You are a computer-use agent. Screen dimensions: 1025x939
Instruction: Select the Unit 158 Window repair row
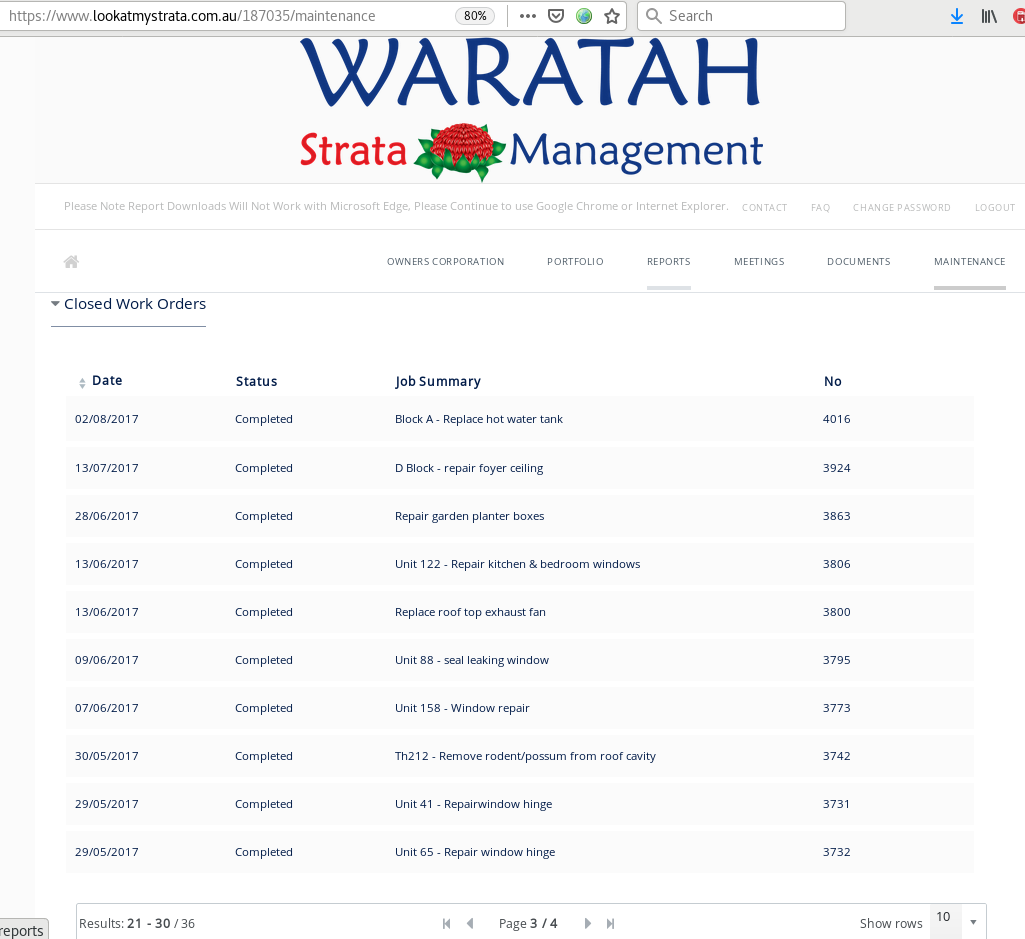pyautogui.click(x=520, y=708)
